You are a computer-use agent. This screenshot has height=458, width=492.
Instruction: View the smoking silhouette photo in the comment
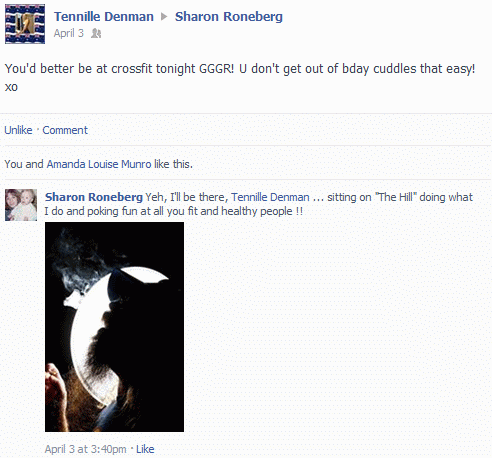point(114,327)
